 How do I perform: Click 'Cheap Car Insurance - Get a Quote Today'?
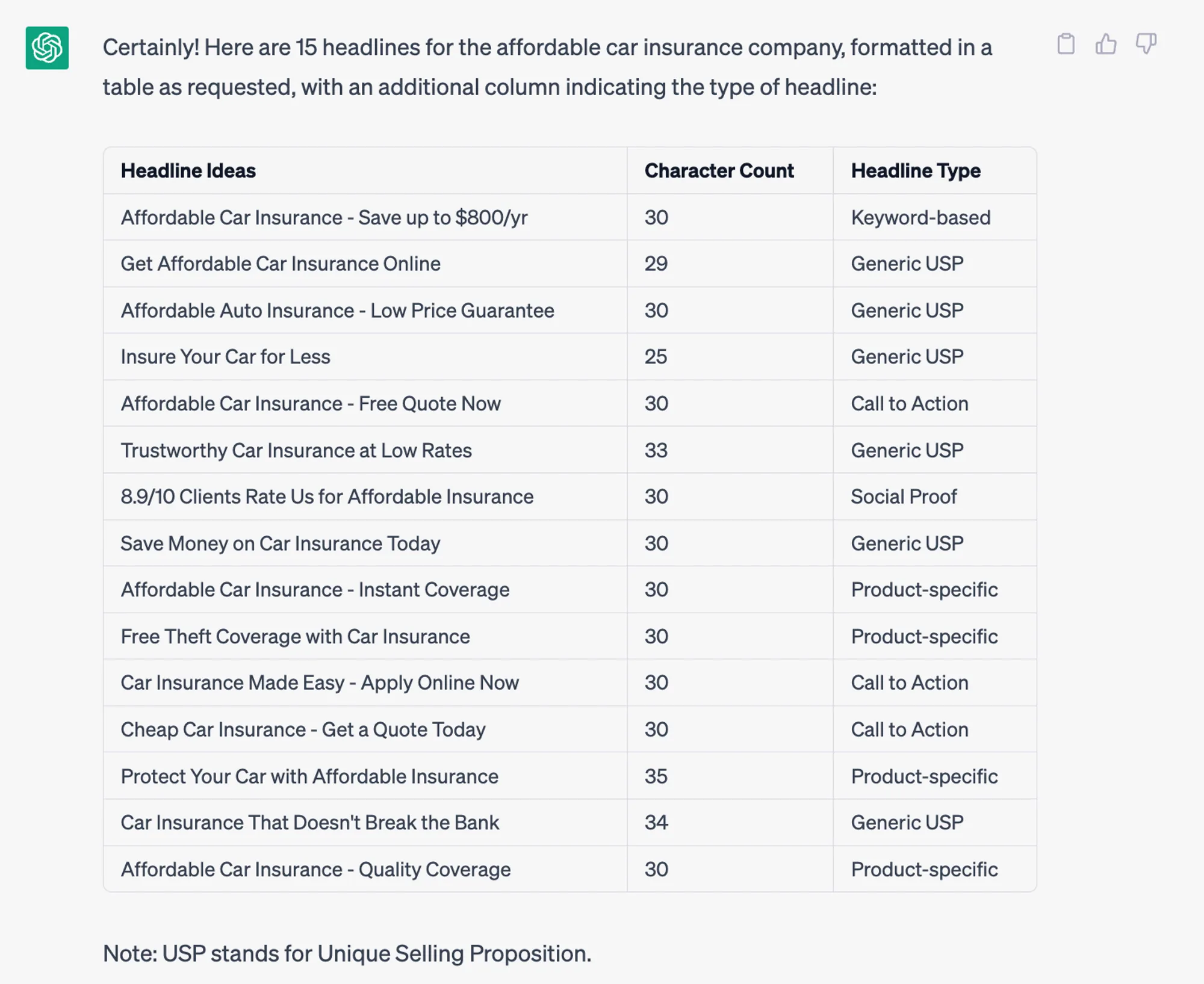(x=303, y=729)
